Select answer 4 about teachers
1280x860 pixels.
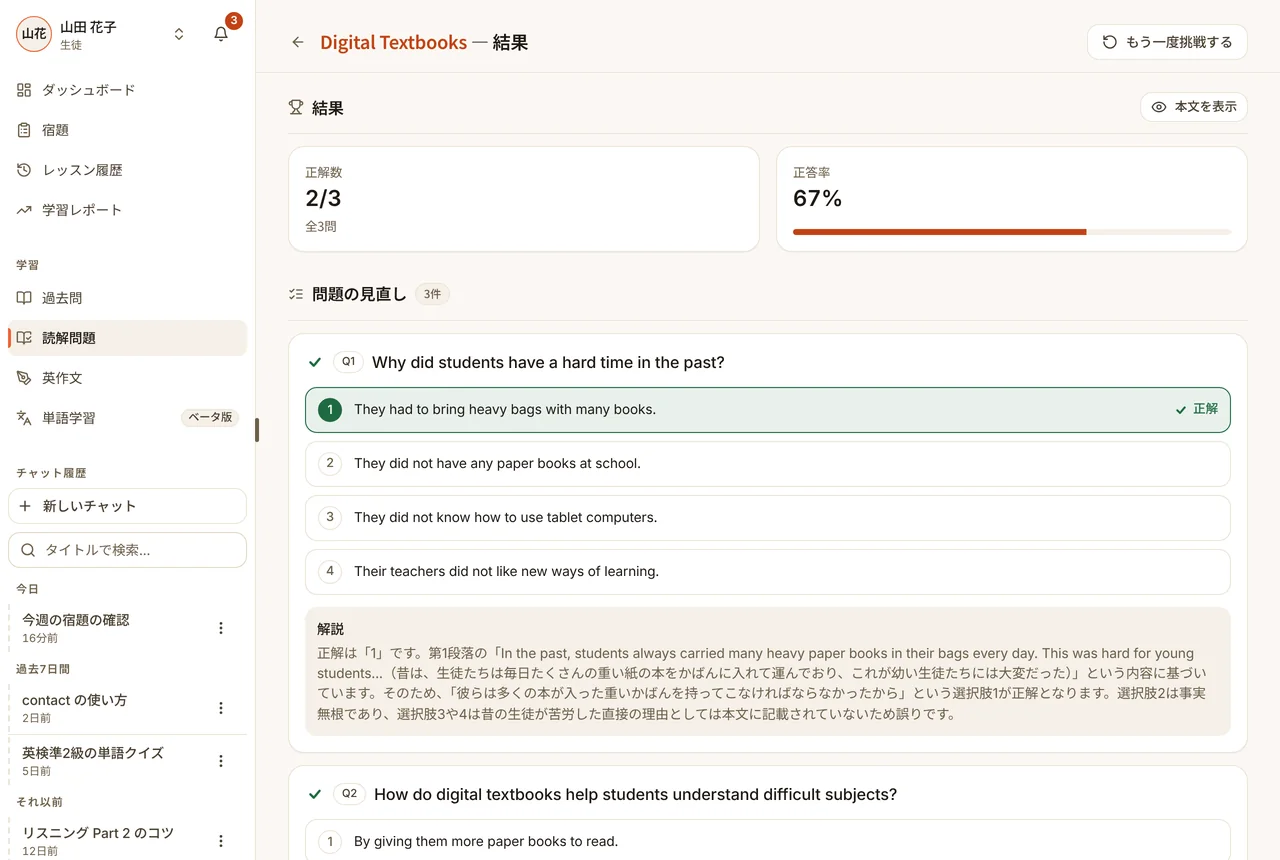[768, 572]
